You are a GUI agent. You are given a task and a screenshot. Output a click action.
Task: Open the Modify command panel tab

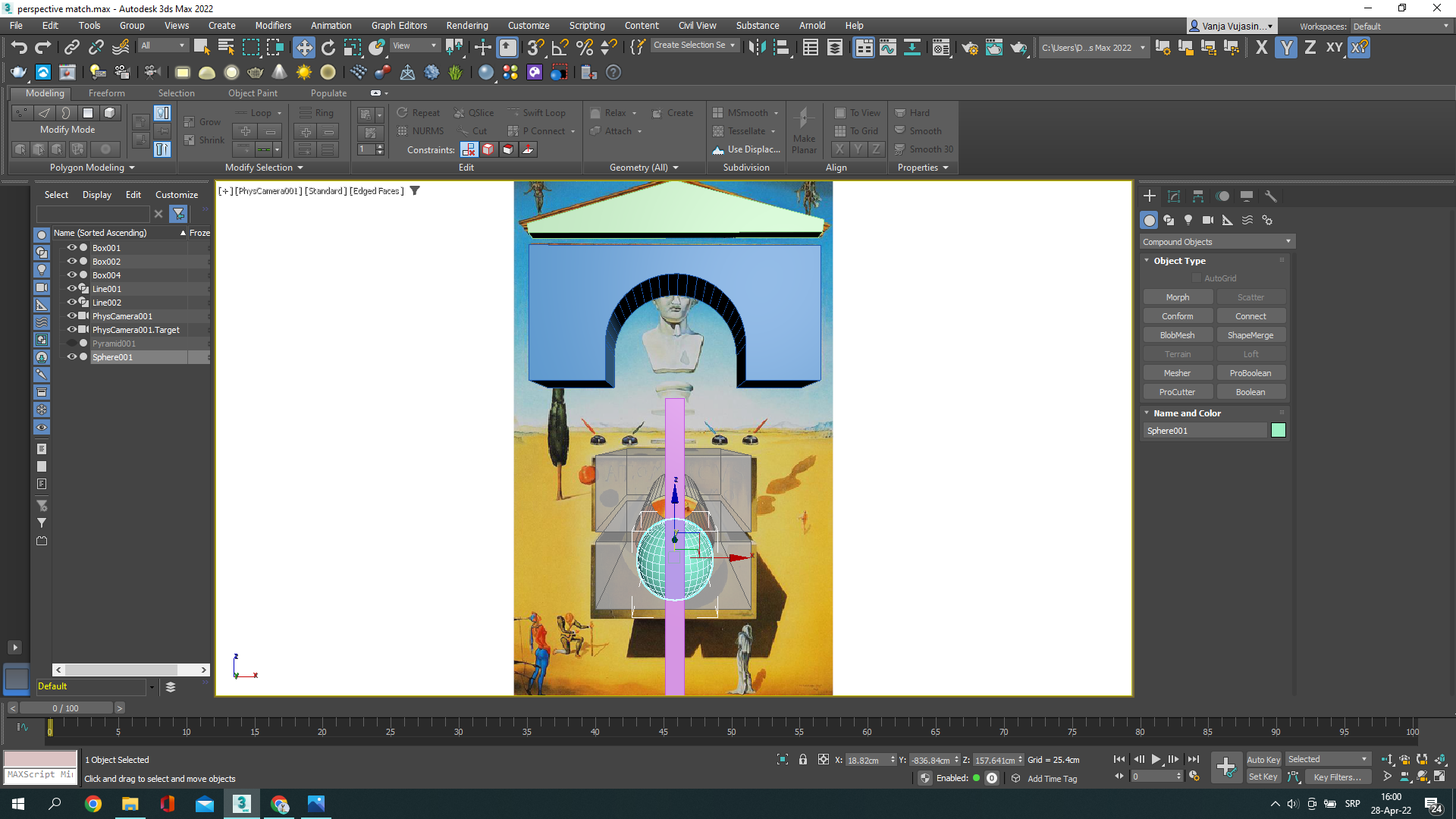(x=1174, y=196)
